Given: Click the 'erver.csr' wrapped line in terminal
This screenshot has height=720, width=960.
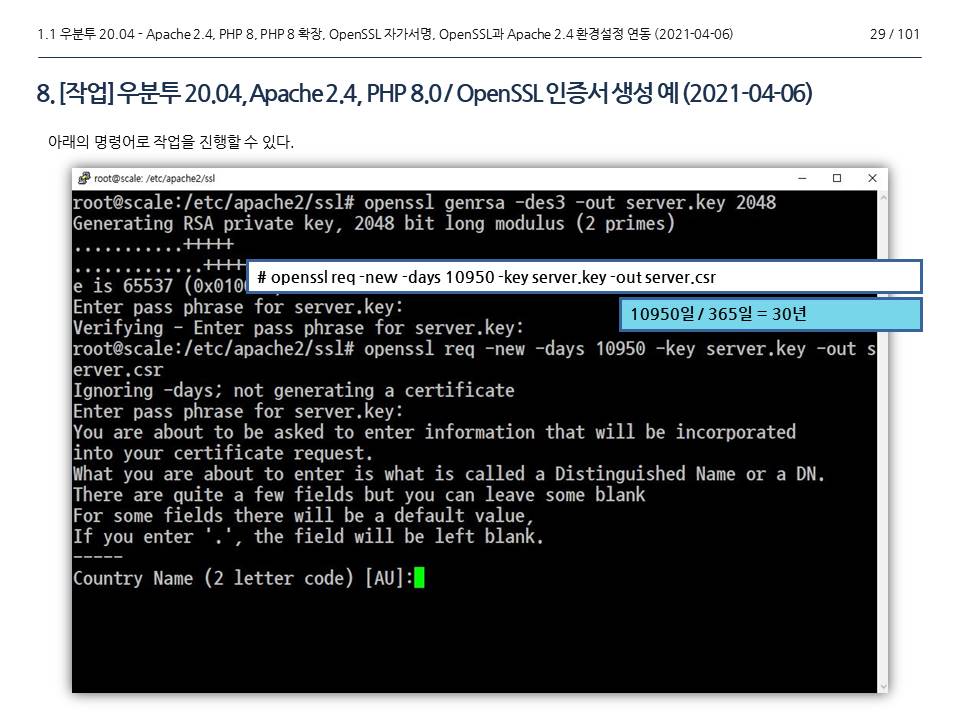Looking at the screenshot, I should pyautogui.click(x=118, y=370).
